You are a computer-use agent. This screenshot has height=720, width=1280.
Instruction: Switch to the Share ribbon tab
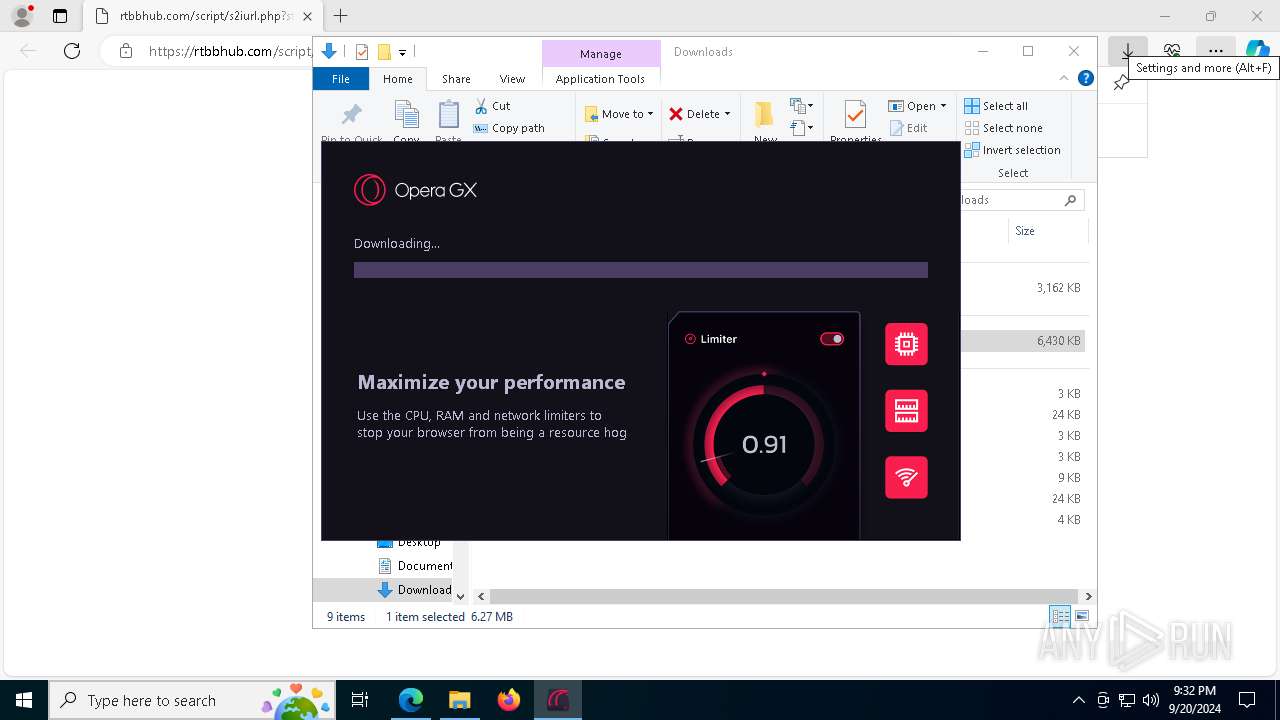[456, 79]
